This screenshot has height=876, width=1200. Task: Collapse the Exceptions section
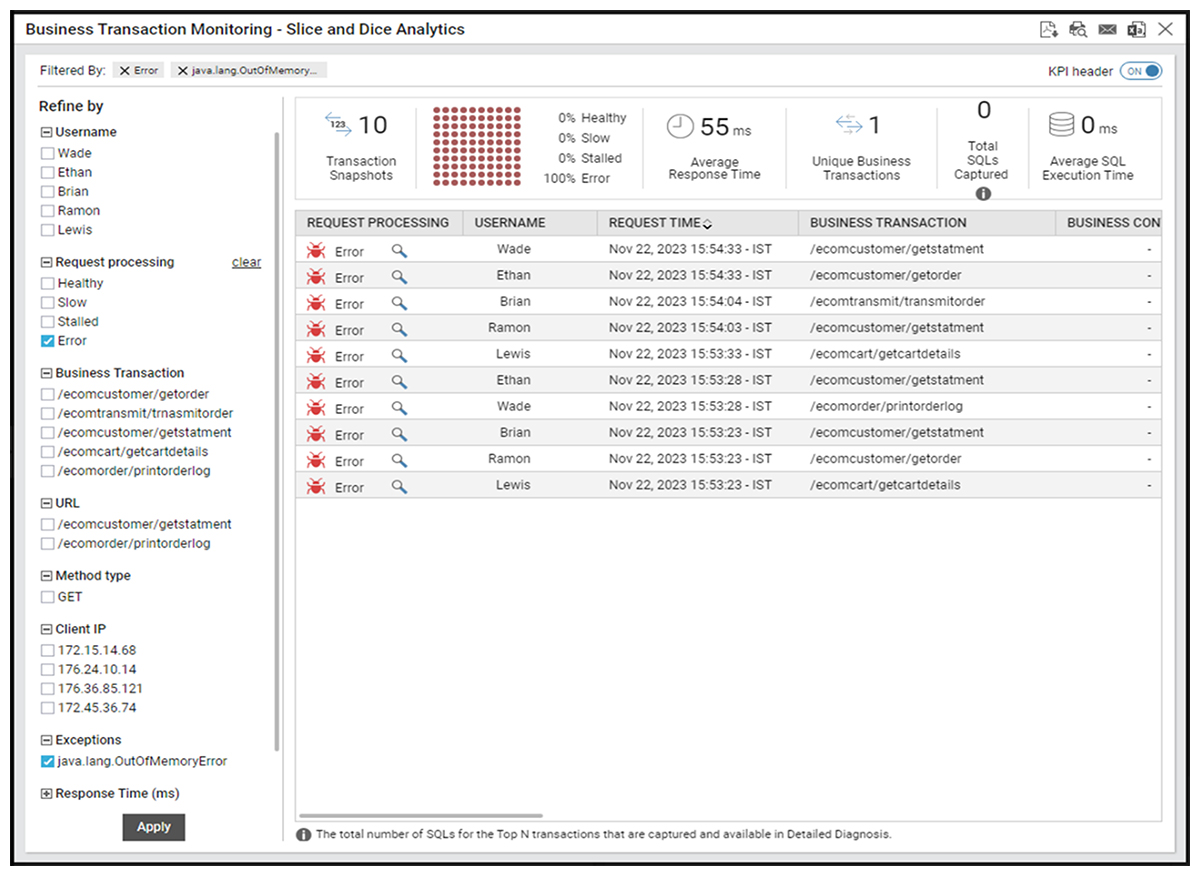[46, 741]
